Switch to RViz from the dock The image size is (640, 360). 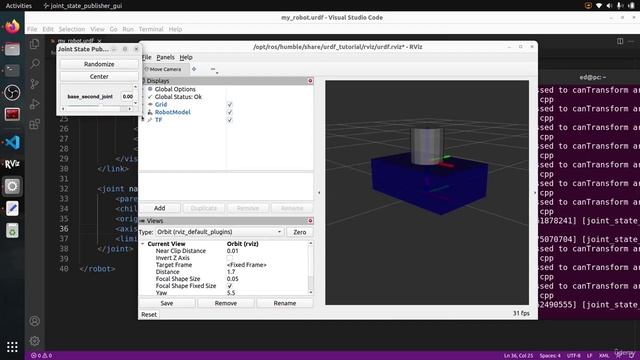(12, 164)
